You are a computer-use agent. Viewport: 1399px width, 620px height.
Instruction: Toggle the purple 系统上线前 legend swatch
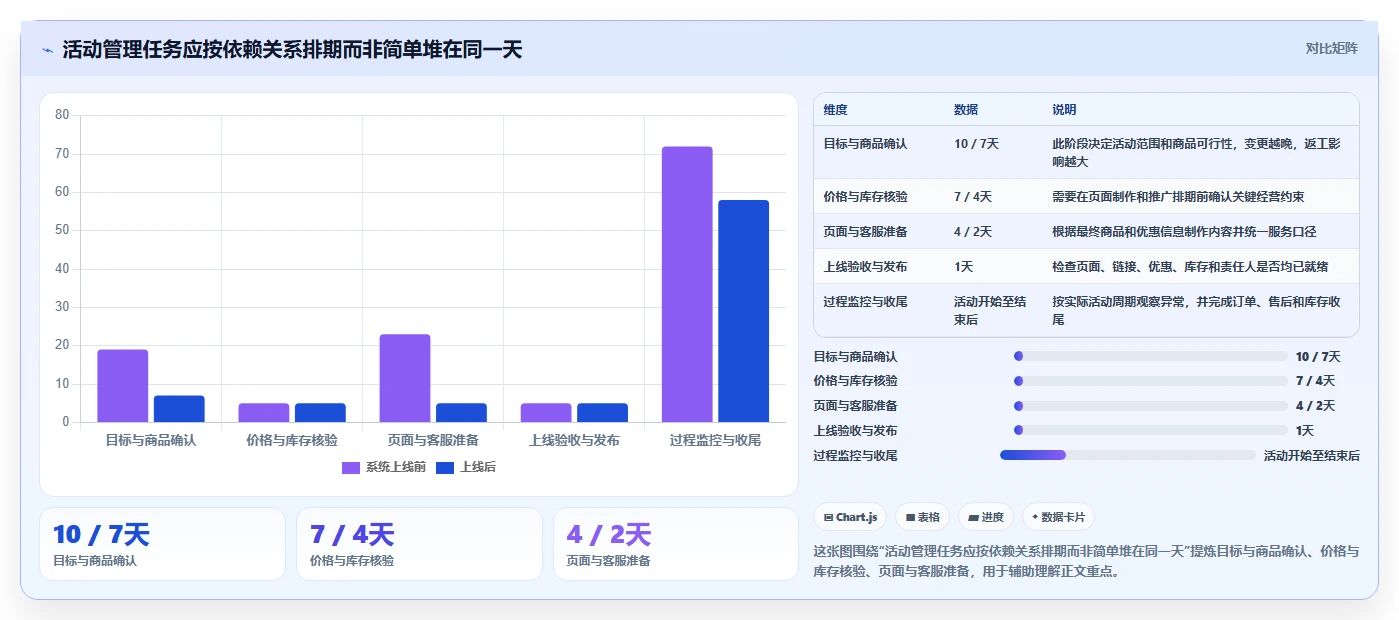(351, 467)
